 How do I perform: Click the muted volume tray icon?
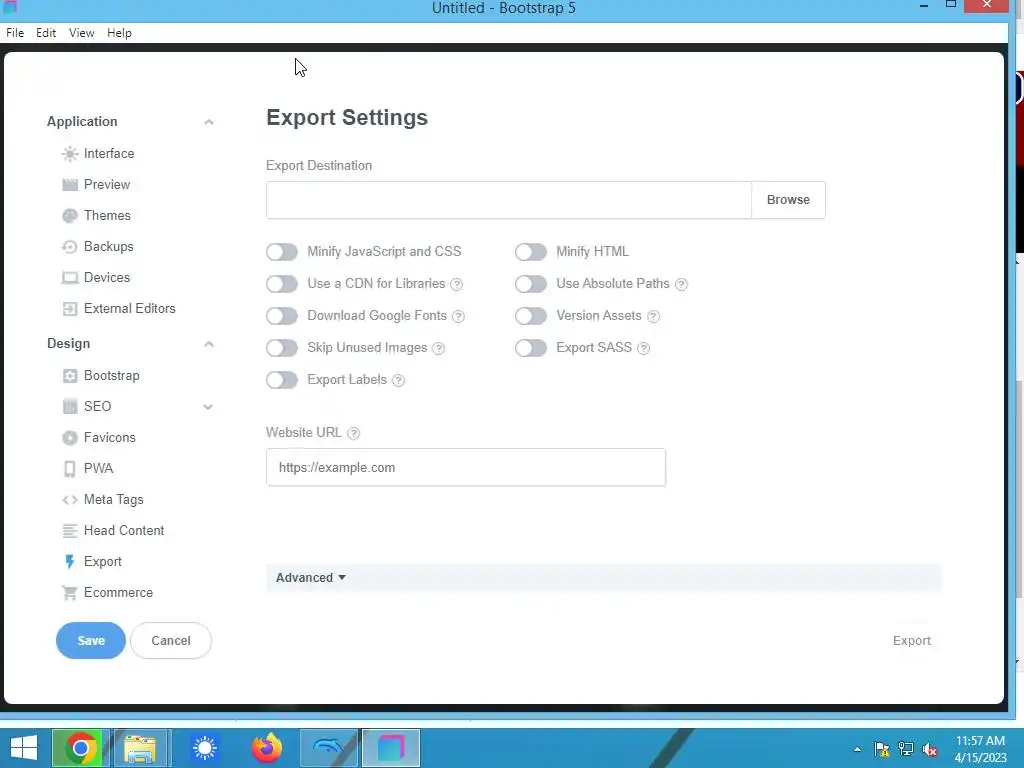pyautogui.click(x=930, y=749)
